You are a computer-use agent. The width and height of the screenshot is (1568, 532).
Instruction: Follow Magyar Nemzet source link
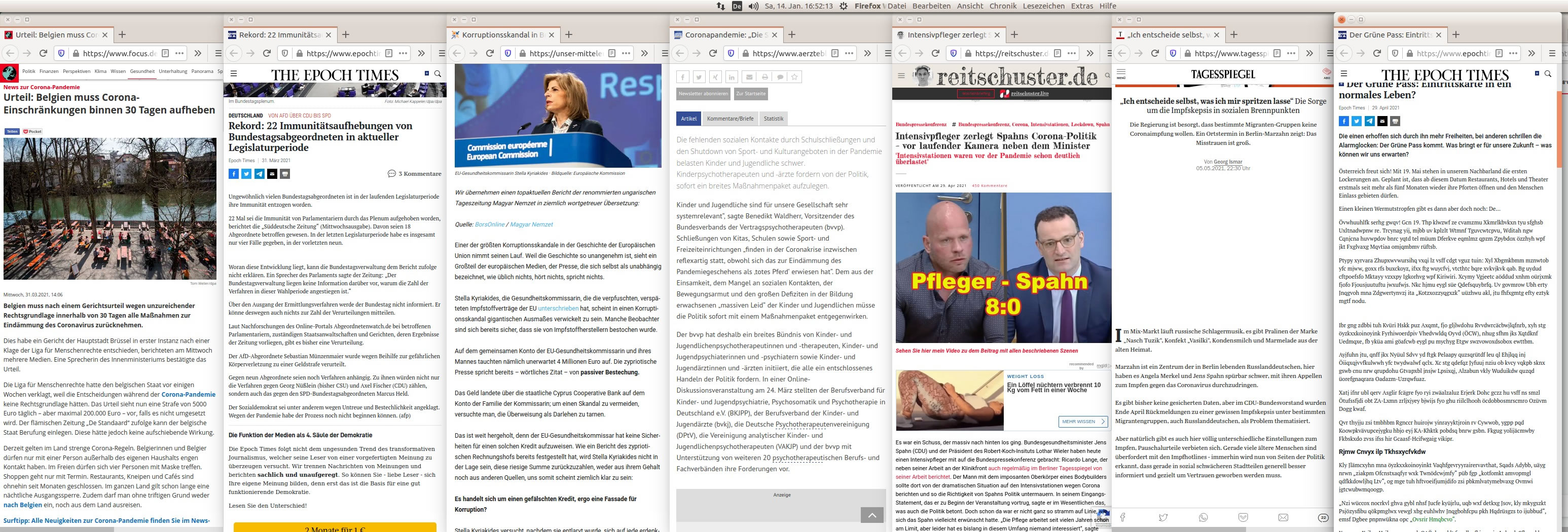[531, 224]
